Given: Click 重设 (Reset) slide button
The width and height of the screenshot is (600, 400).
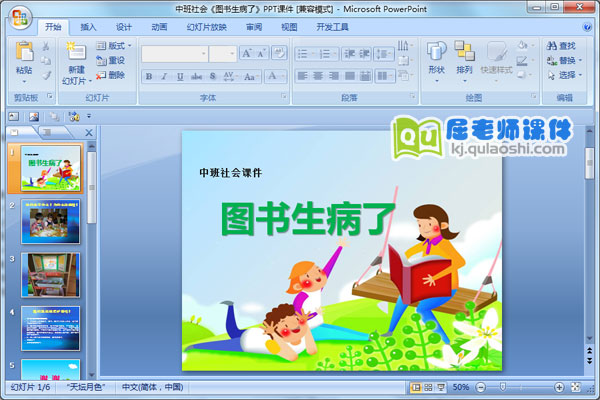Looking at the screenshot, I should (x=111, y=60).
